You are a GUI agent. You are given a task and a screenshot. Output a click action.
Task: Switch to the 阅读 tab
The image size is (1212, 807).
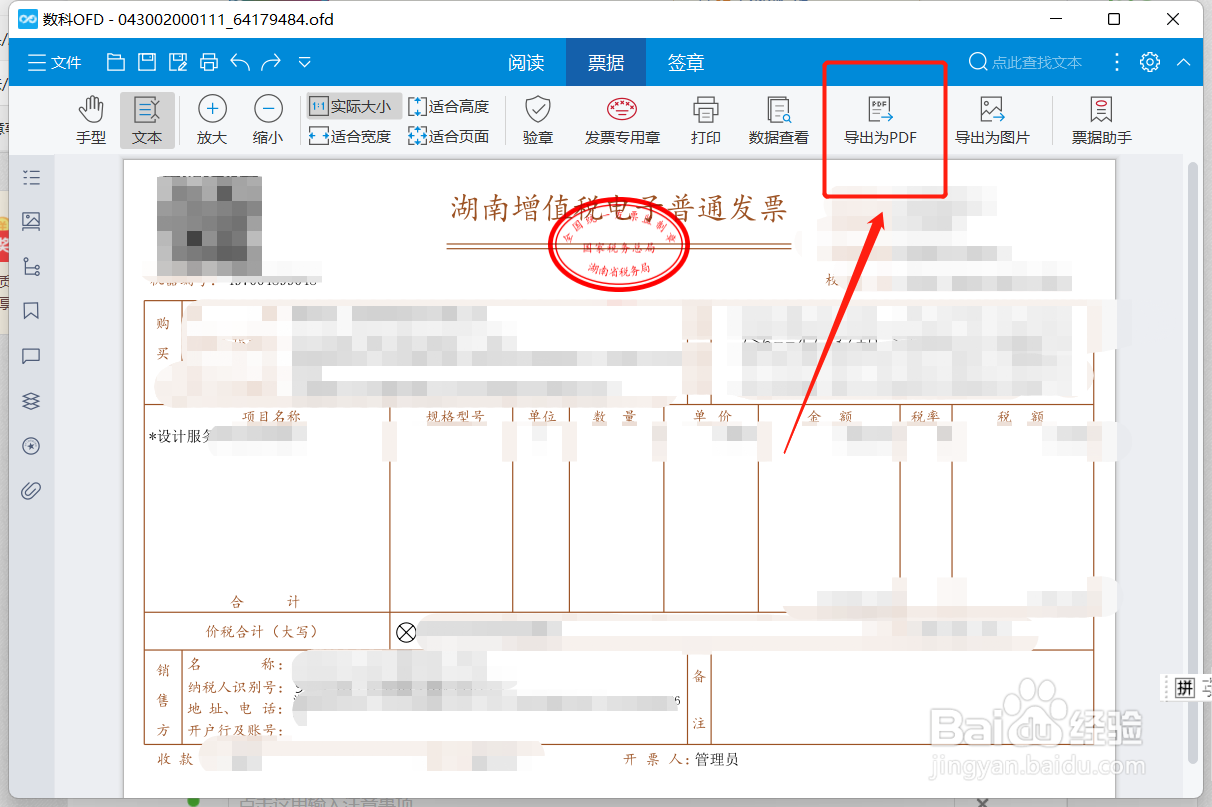pyautogui.click(x=527, y=61)
